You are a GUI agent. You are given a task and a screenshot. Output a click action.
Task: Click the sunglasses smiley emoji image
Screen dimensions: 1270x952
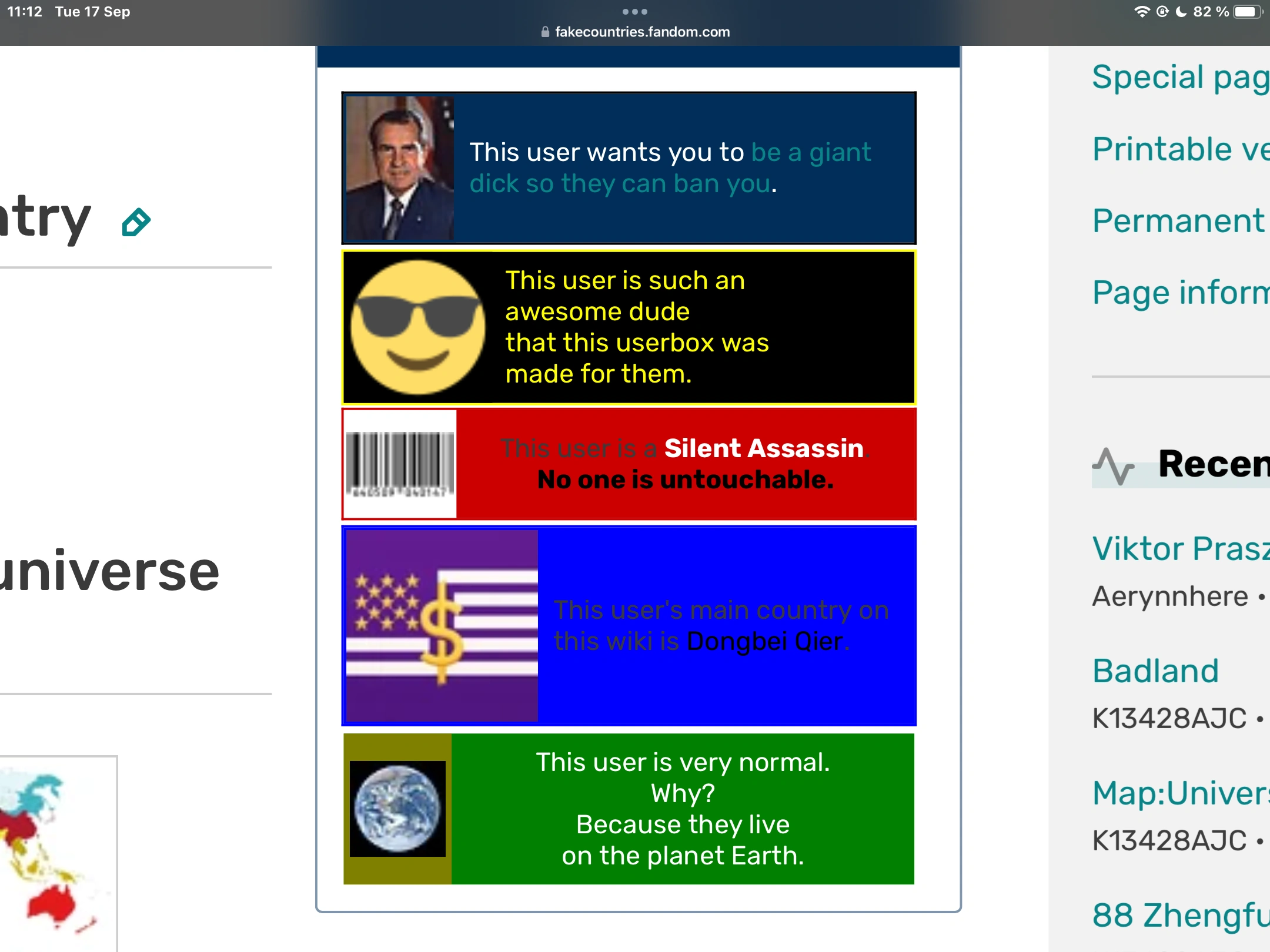pos(418,327)
